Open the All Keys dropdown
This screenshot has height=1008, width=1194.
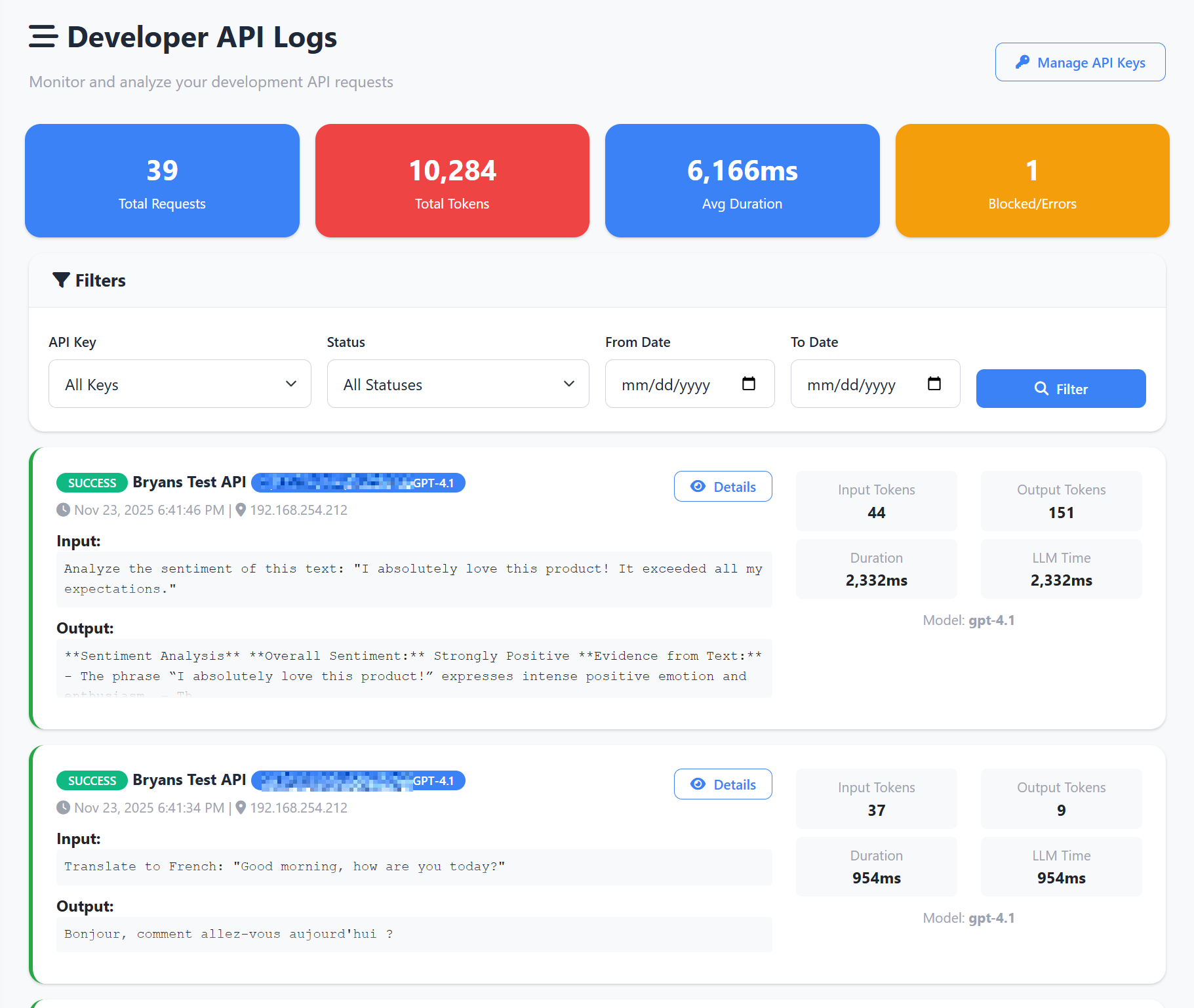180,384
